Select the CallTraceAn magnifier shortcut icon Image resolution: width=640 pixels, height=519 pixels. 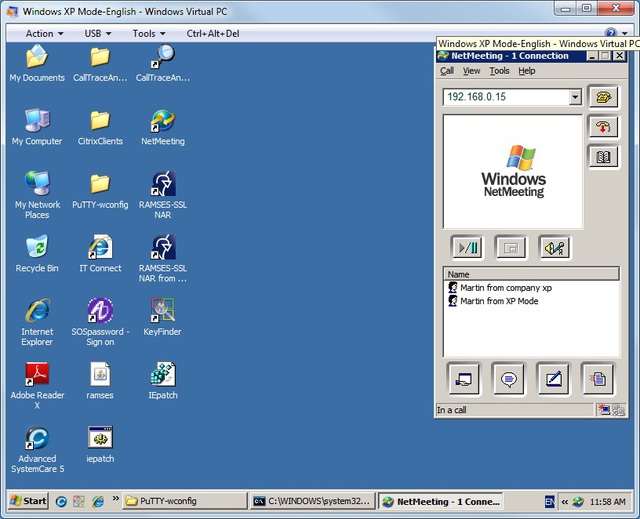(x=162, y=63)
